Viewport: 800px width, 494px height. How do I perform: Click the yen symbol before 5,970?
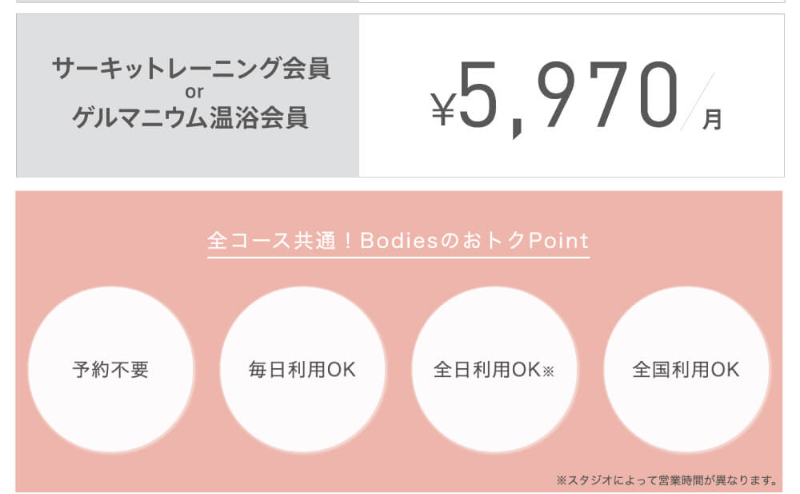click(443, 109)
